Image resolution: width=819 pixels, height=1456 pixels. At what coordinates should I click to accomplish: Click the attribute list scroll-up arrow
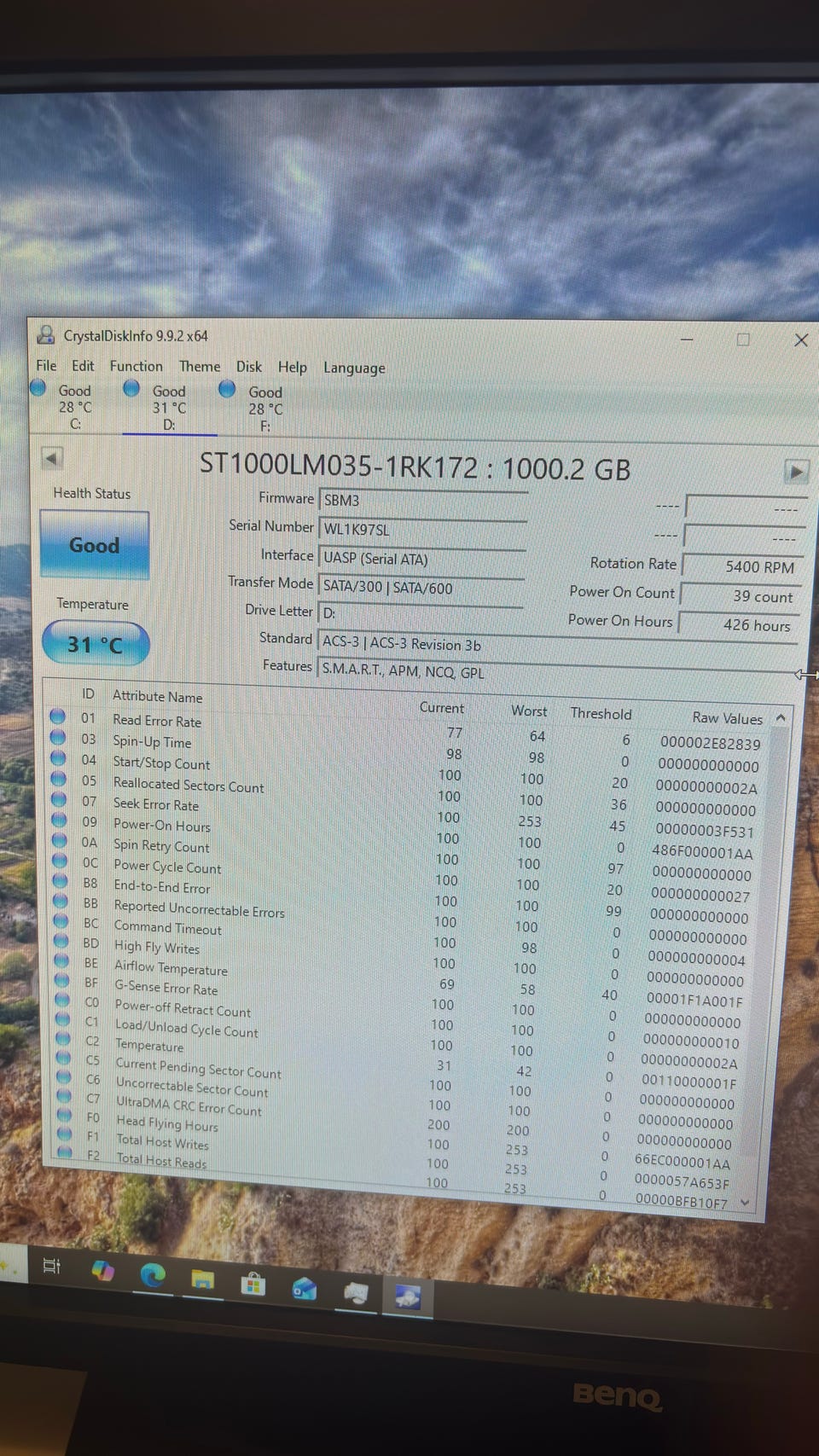781,718
